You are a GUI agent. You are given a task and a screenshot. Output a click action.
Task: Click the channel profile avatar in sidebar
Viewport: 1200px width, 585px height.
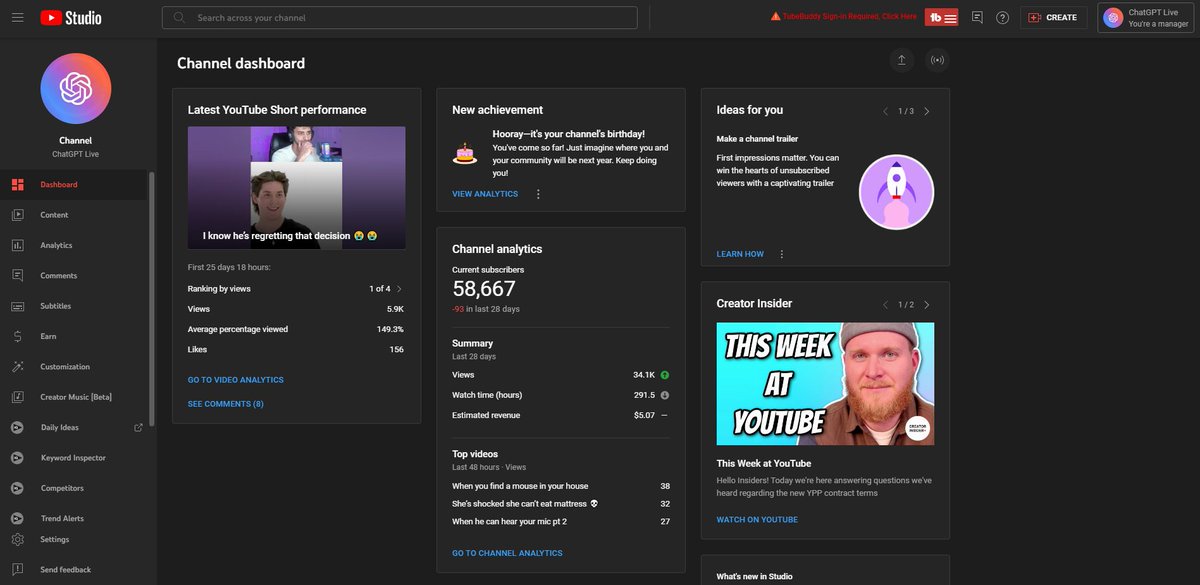[x=76, y=89]
